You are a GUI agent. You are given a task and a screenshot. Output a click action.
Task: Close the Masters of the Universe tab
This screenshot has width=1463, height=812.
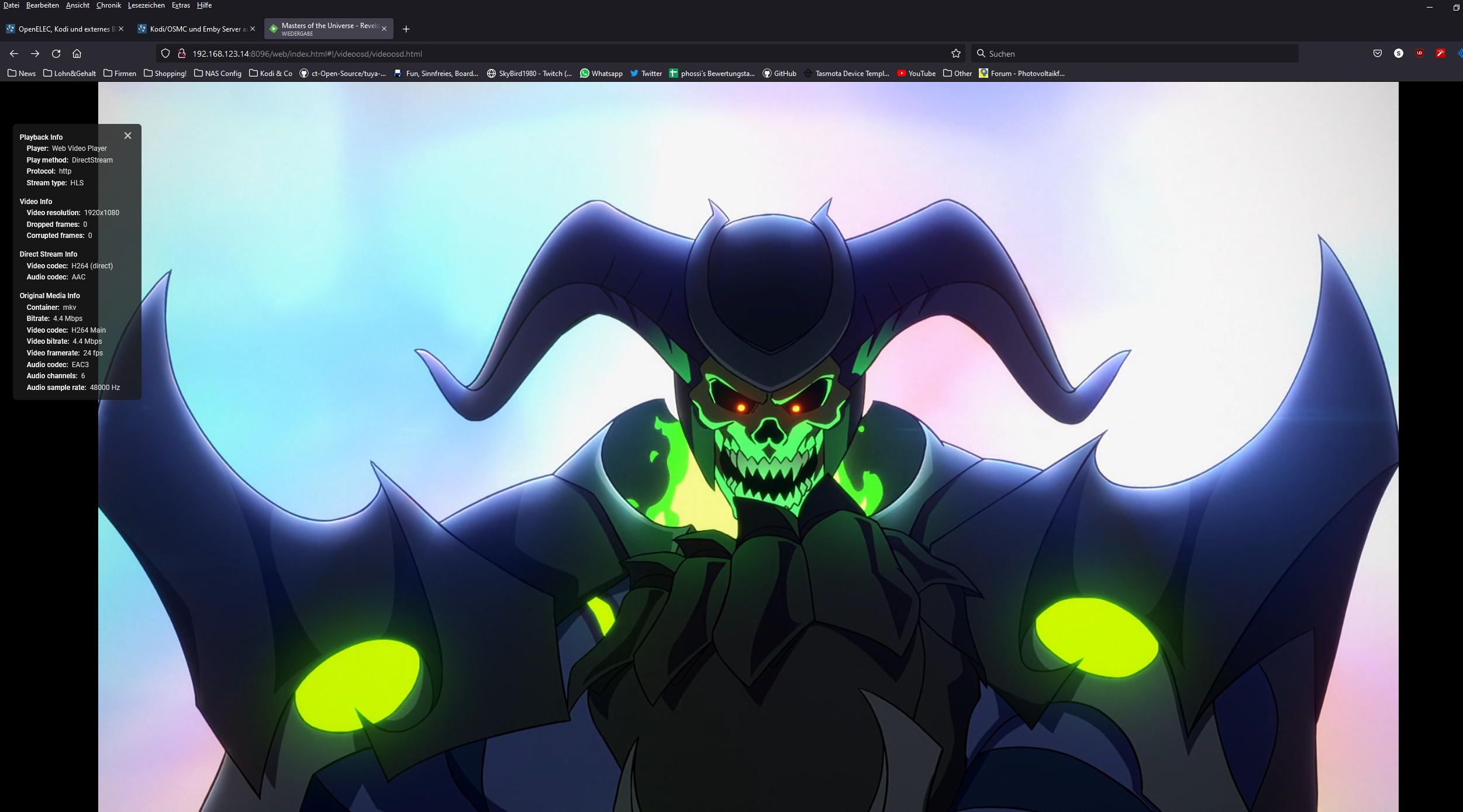click(384, 29)
